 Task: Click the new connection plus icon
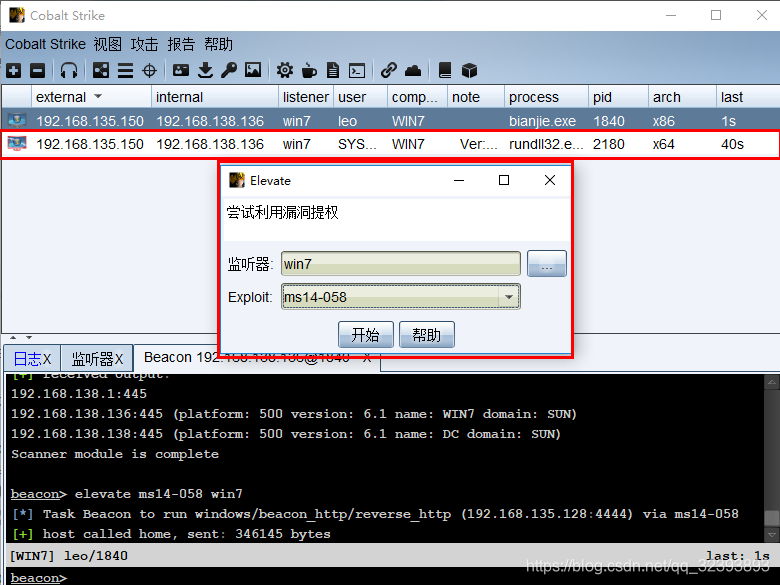13,71
